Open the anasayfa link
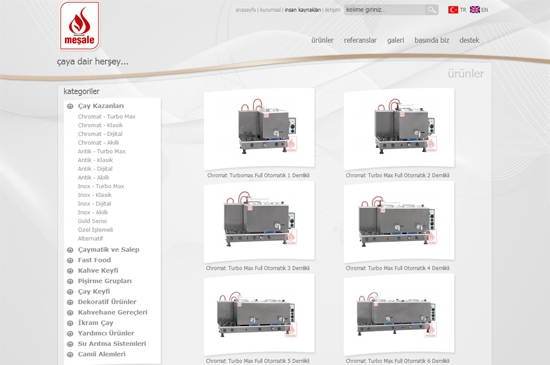 pos(245,10)
